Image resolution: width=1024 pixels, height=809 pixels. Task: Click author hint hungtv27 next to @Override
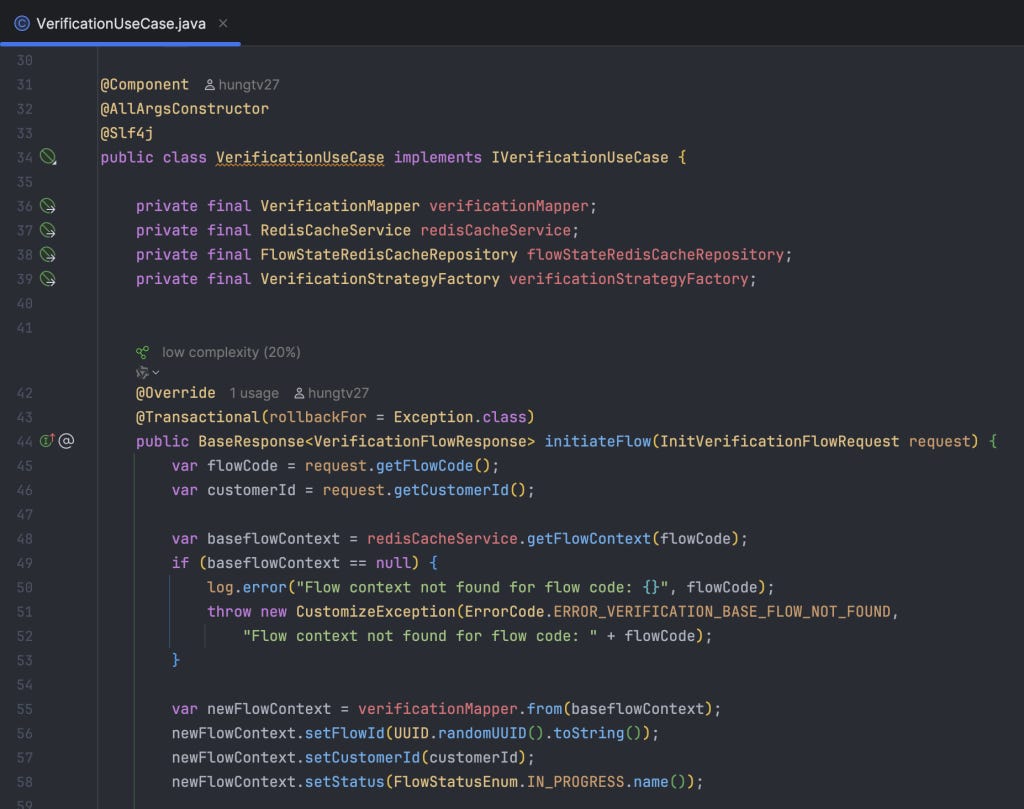(x=338, y=393)
